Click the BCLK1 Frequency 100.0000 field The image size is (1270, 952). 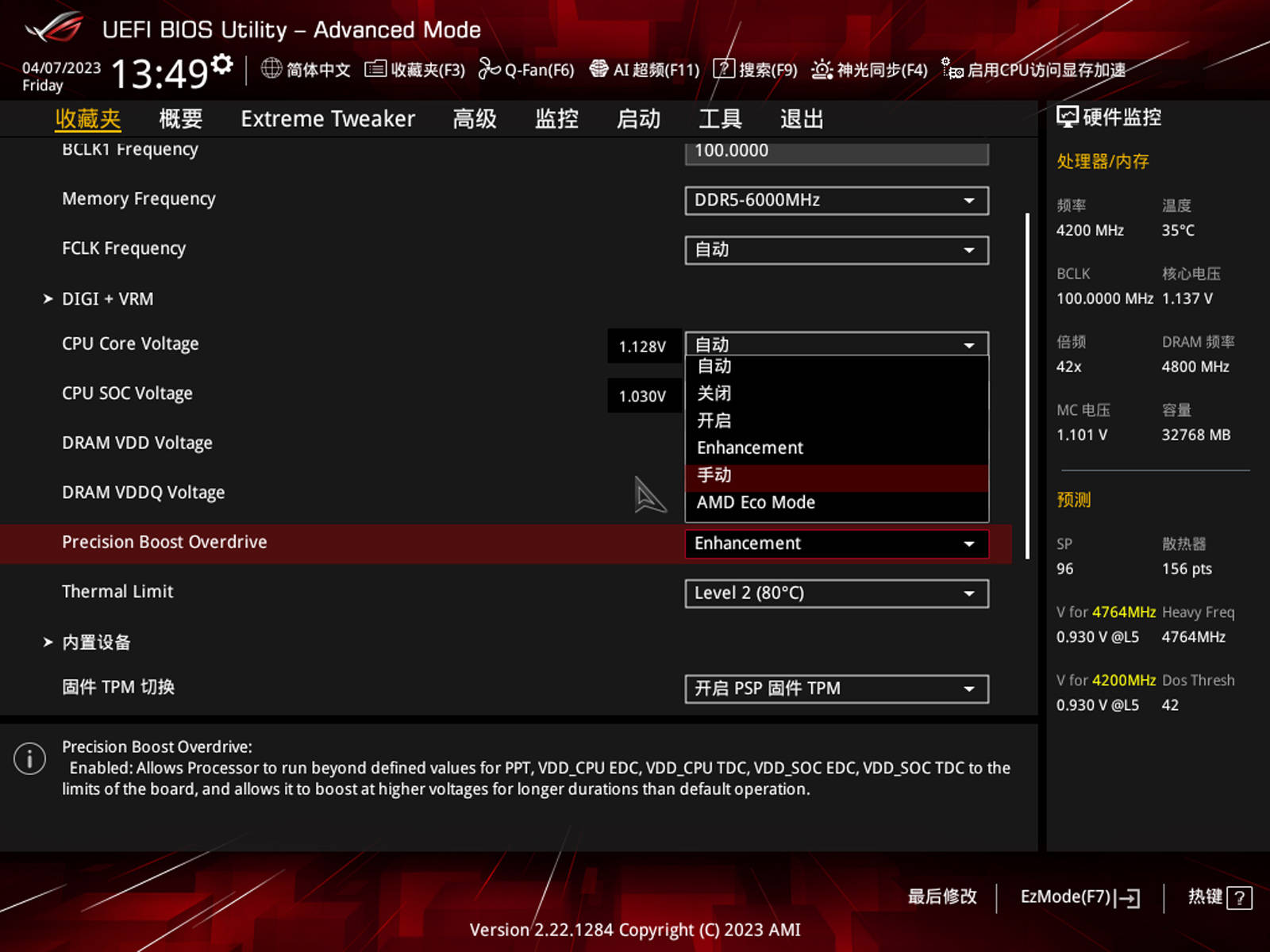pos(837,153)
